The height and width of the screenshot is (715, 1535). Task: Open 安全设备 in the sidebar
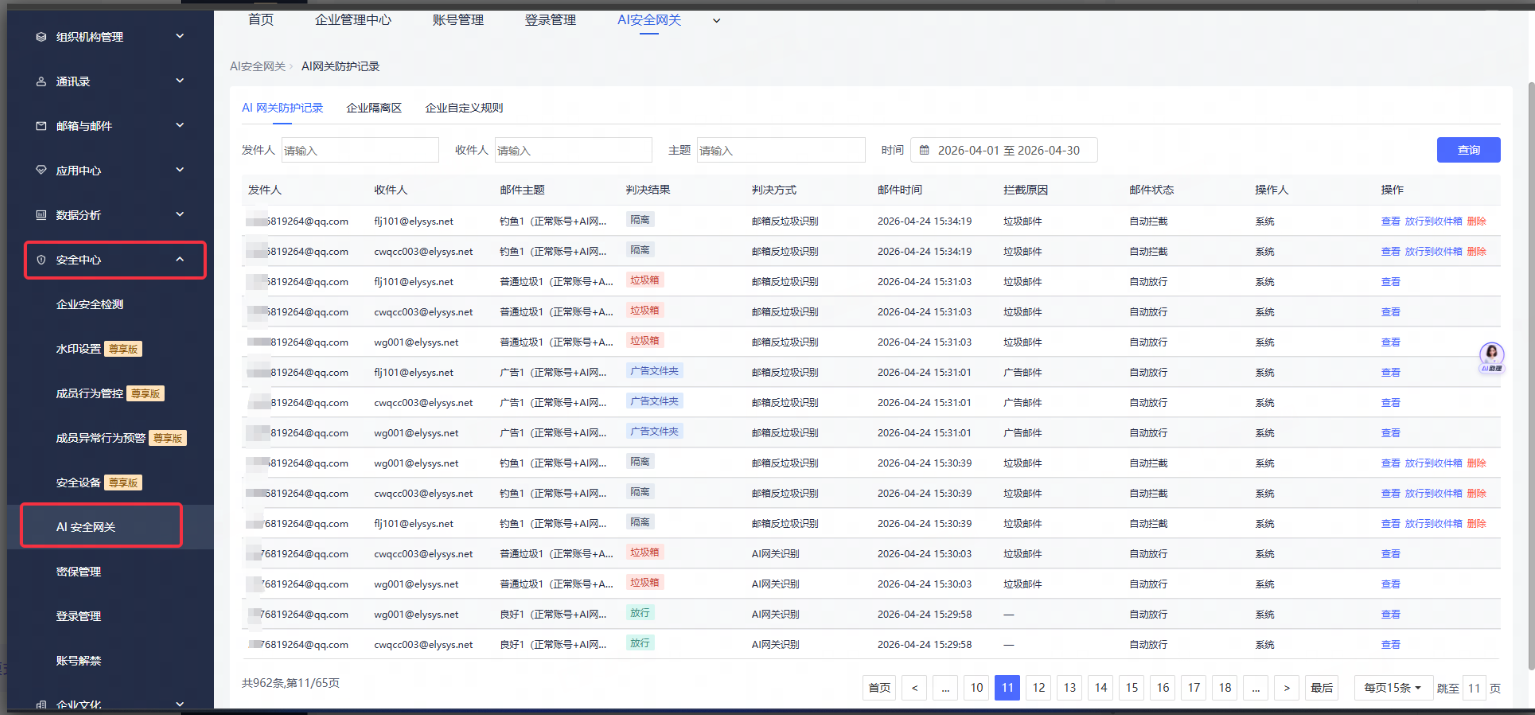pos(78,482)
